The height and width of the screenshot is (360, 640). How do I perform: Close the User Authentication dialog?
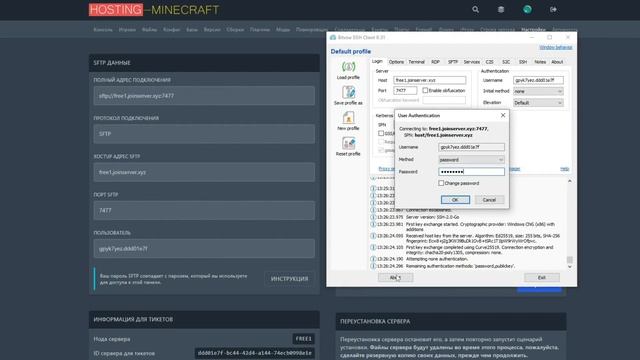pos(503,116)
